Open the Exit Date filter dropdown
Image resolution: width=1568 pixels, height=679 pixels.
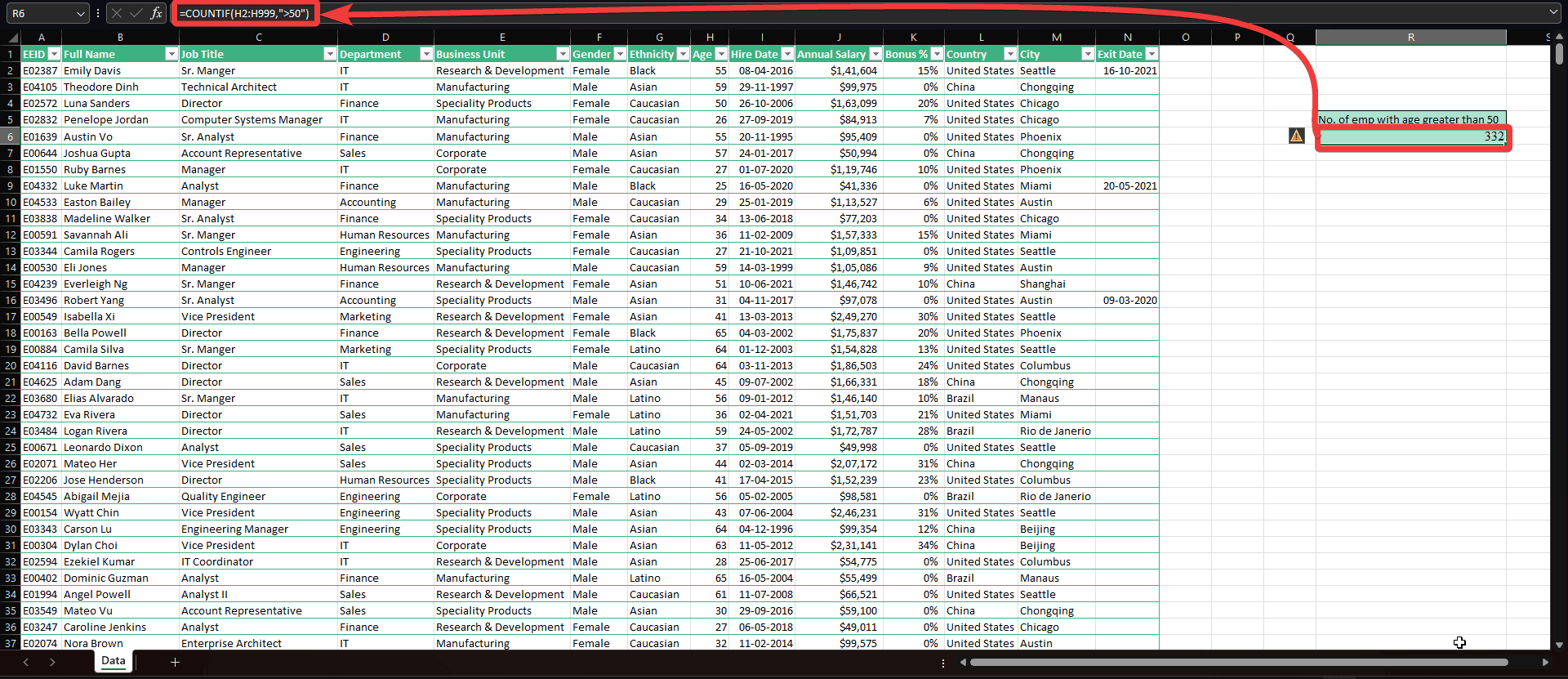[1151, 54]
